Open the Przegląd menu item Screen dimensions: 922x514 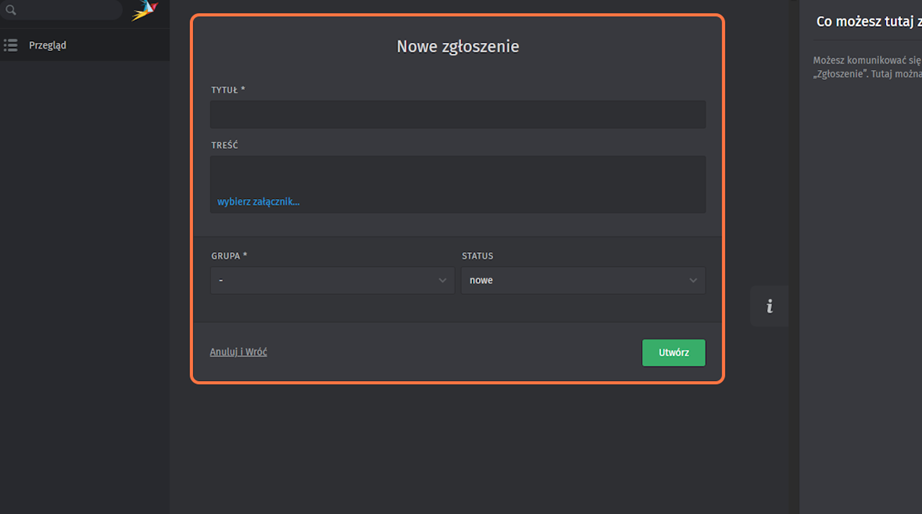[48, 45]
